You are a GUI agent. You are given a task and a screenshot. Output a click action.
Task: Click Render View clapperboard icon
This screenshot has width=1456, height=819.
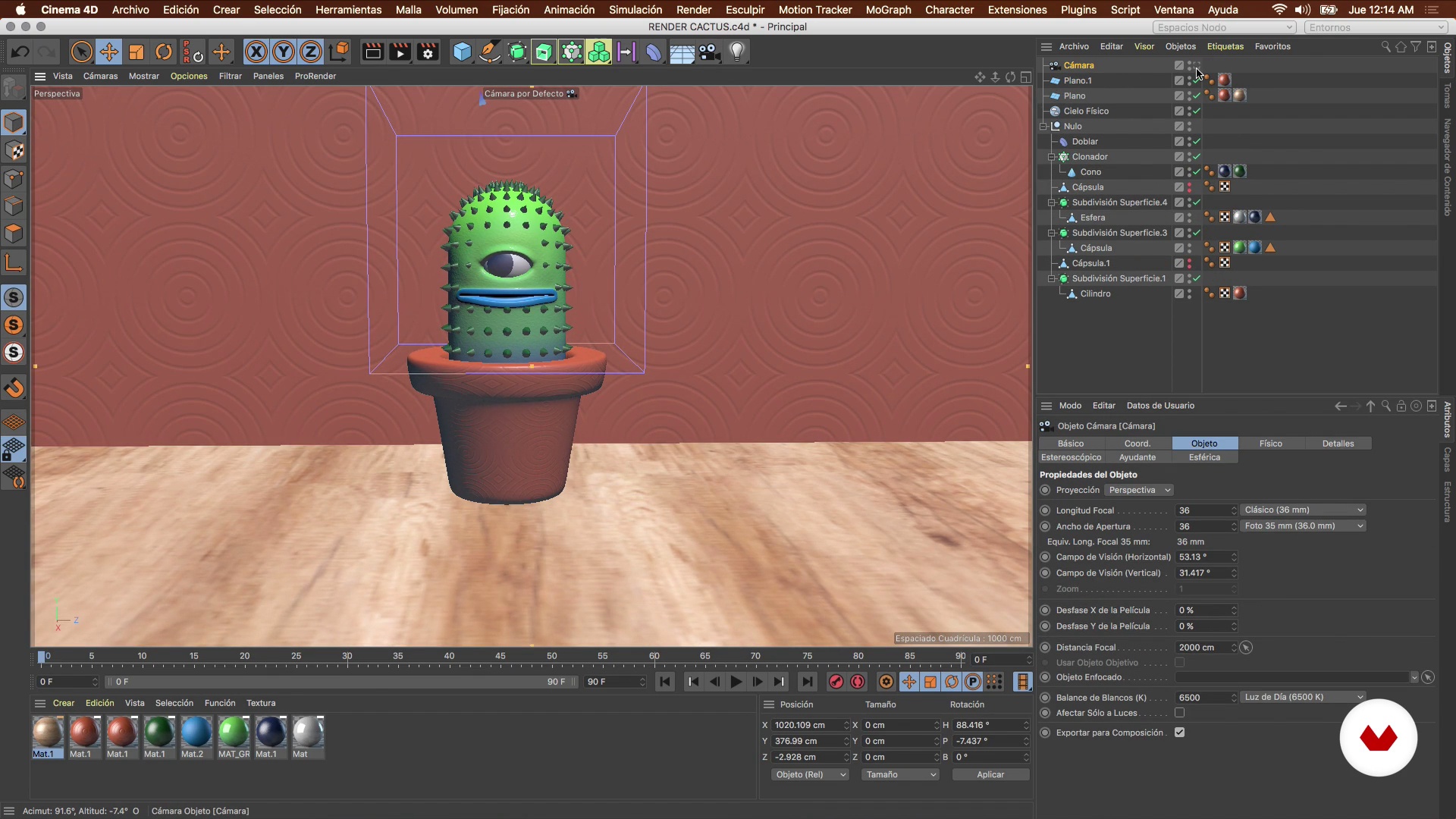click(372, 52)
